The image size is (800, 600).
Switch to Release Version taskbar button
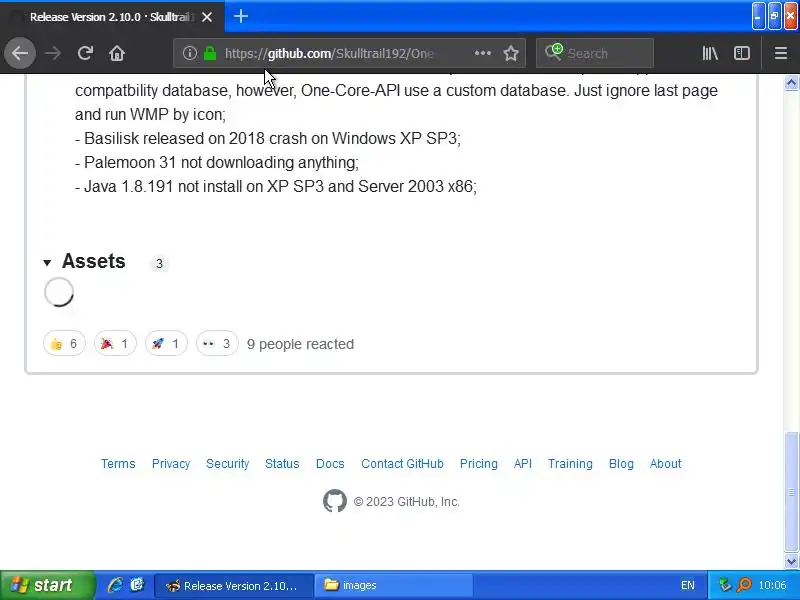234,585
